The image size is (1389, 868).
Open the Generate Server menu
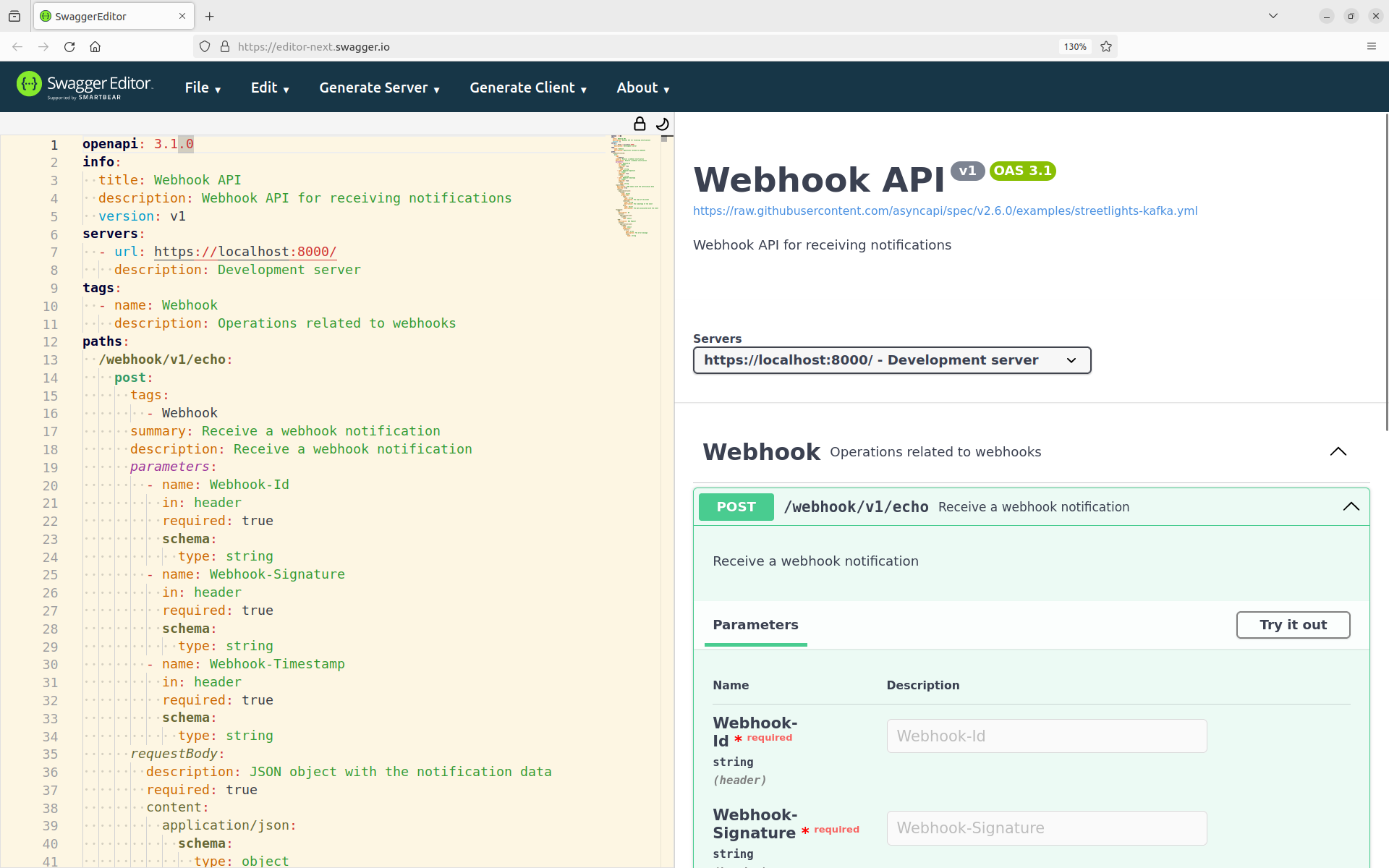tap(379, 88)
